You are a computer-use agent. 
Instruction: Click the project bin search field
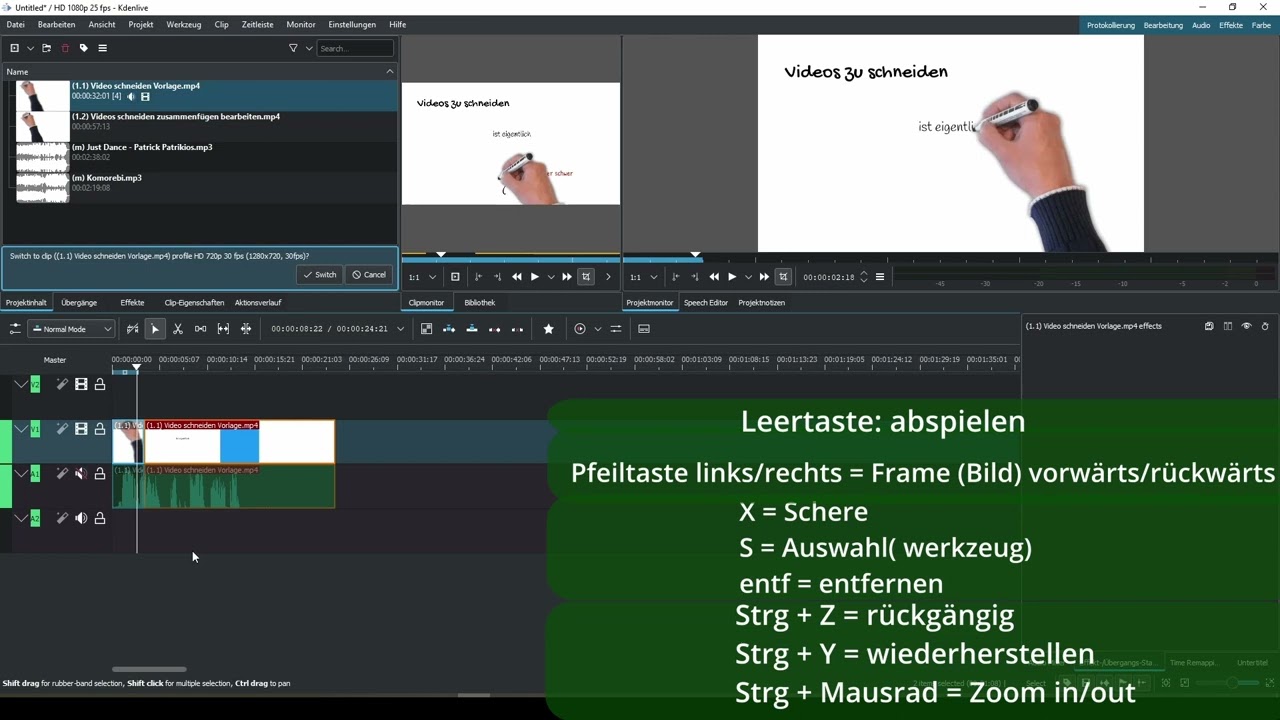click(355, 48)
